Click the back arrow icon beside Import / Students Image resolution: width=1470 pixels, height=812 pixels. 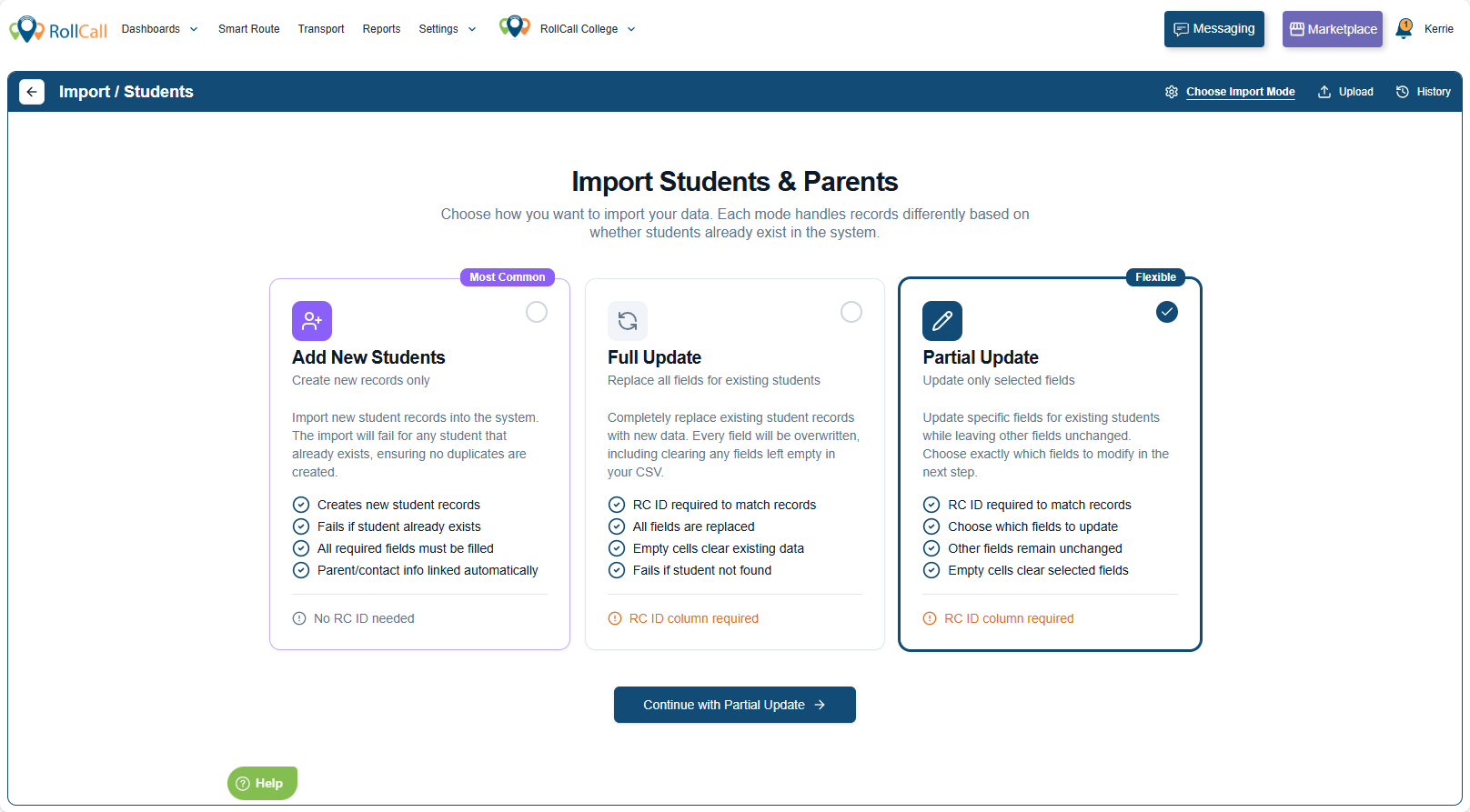(x=32, y=92)
